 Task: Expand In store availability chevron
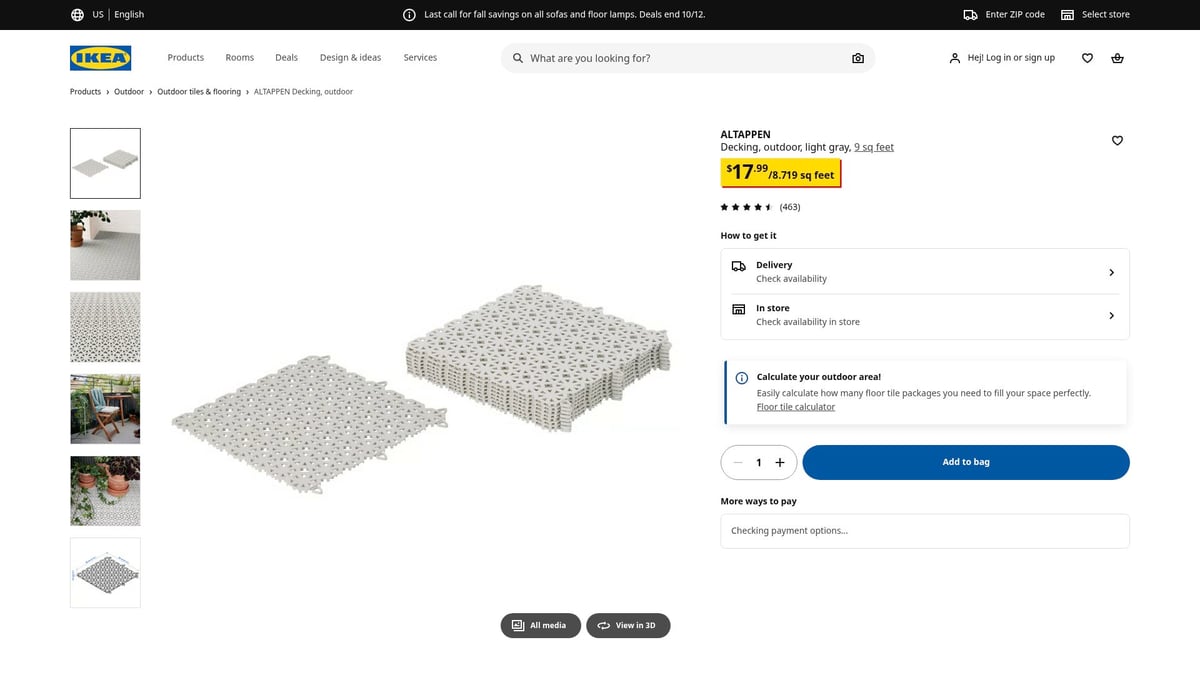point(1111,316)
